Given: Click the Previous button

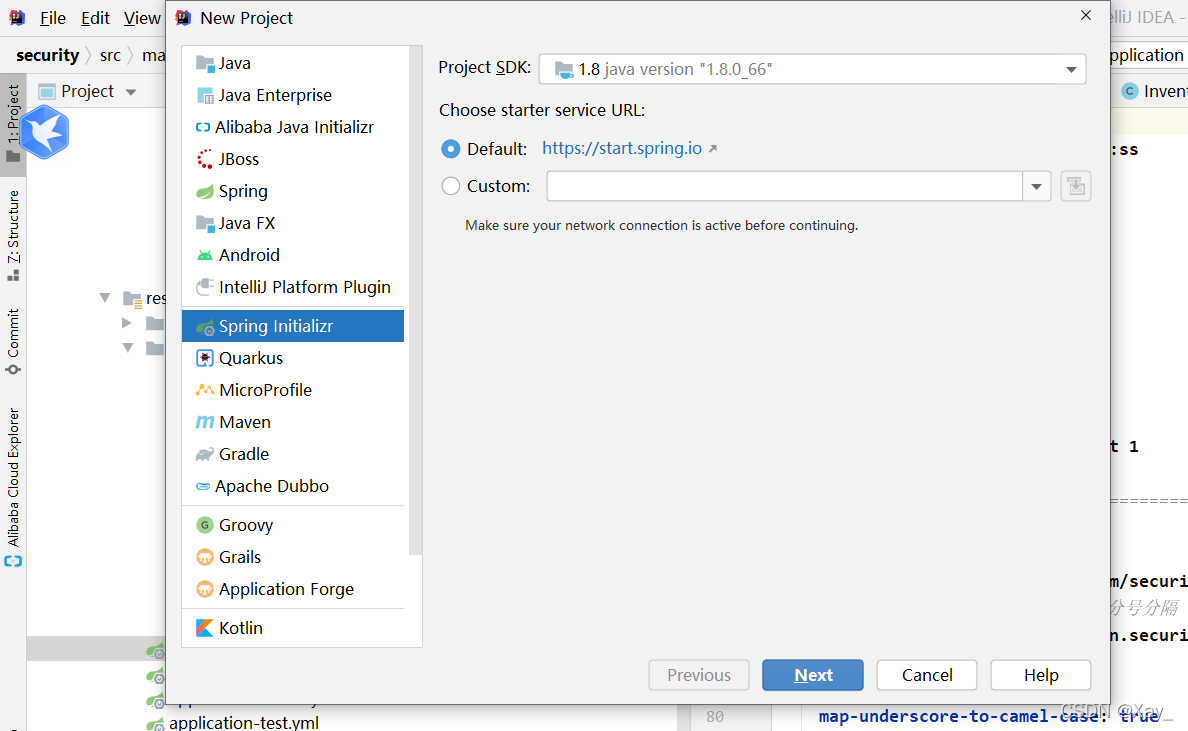Looking at the screenshot, I should coord(699,675).
